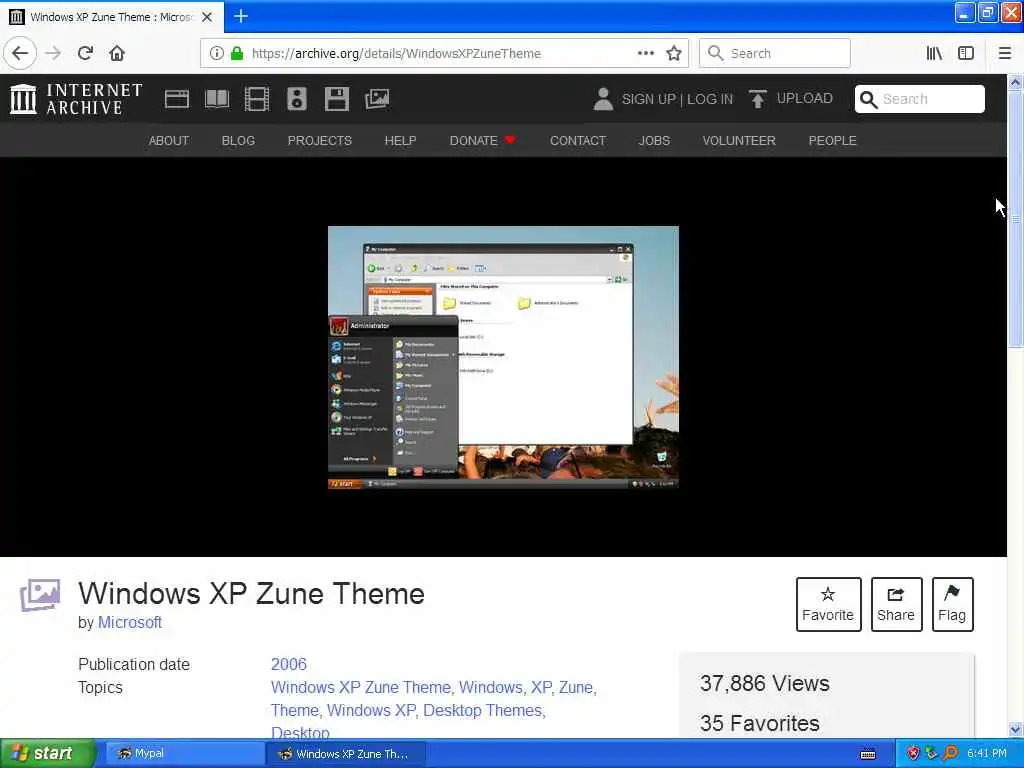Share this item
This screenshot has width=1024, height=768.
click(896, 604)
